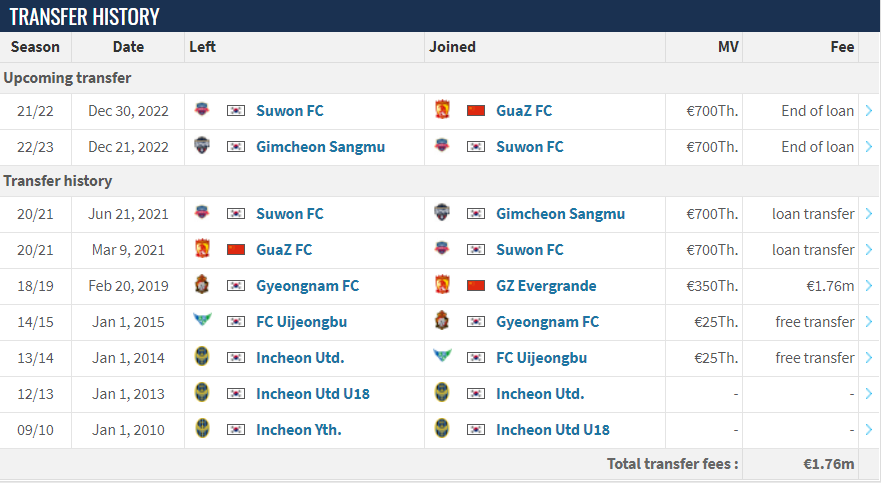This screenshot has height=483, width=881.
Task: Open details arrow for Mar 9, 2021 loan
Action: [x=869, y=250]
